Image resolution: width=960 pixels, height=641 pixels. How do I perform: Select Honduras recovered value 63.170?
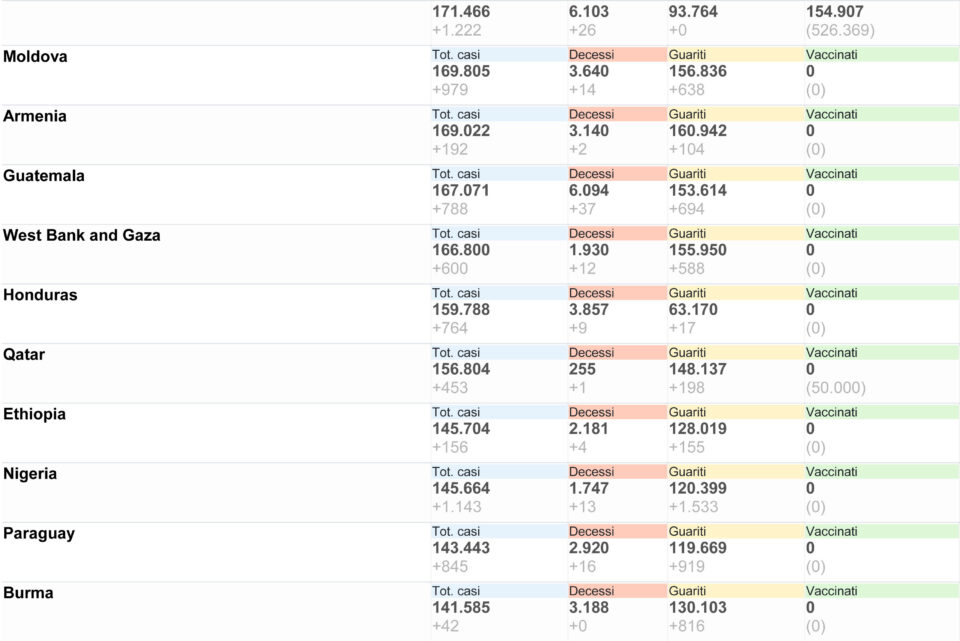pyautogui.click(x=693, y=310)
